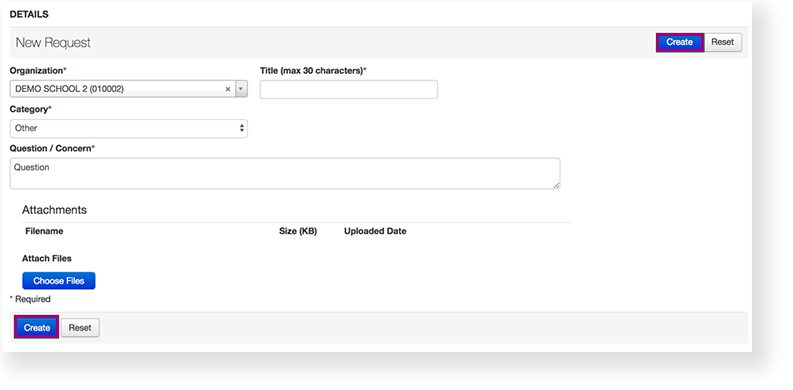Click the New Request heading
The image size is (793, 390).
[x=53, y=42]
